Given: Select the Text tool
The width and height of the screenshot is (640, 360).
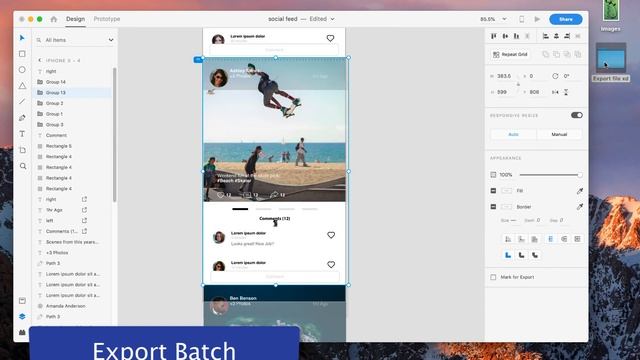Looking at the screenshot, I should click(22, 134).
